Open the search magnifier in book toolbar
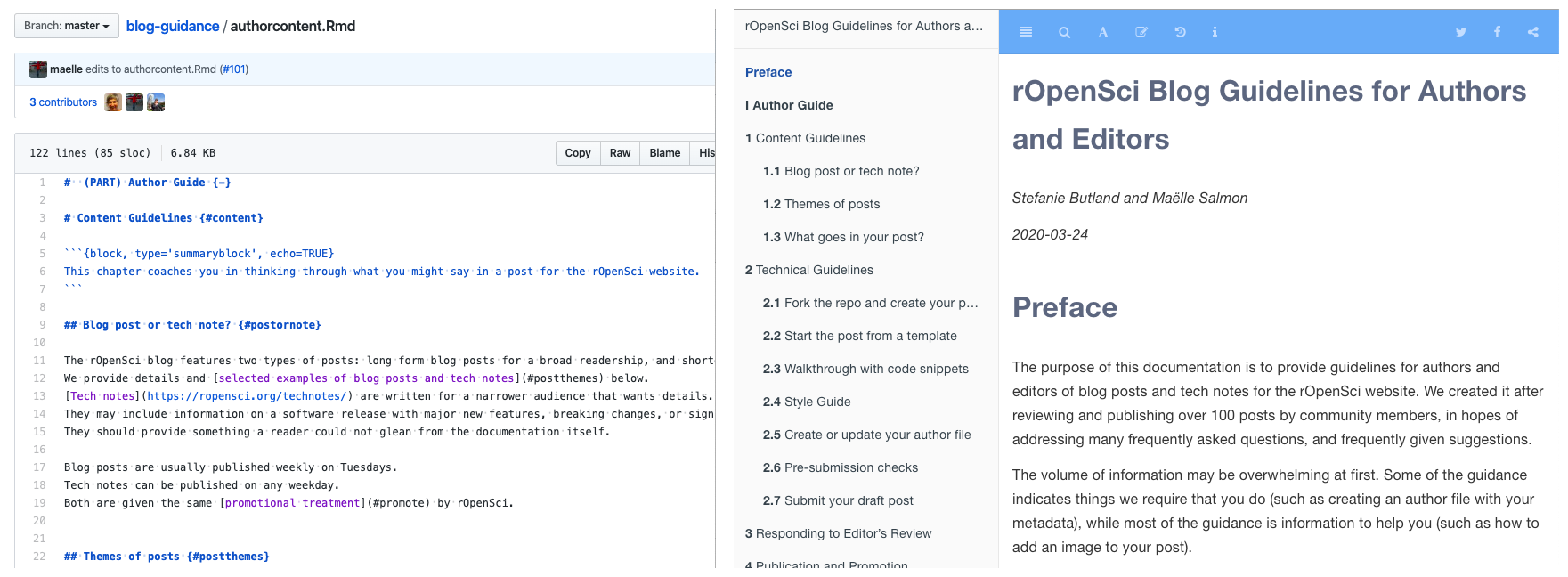 point(1064,32)
